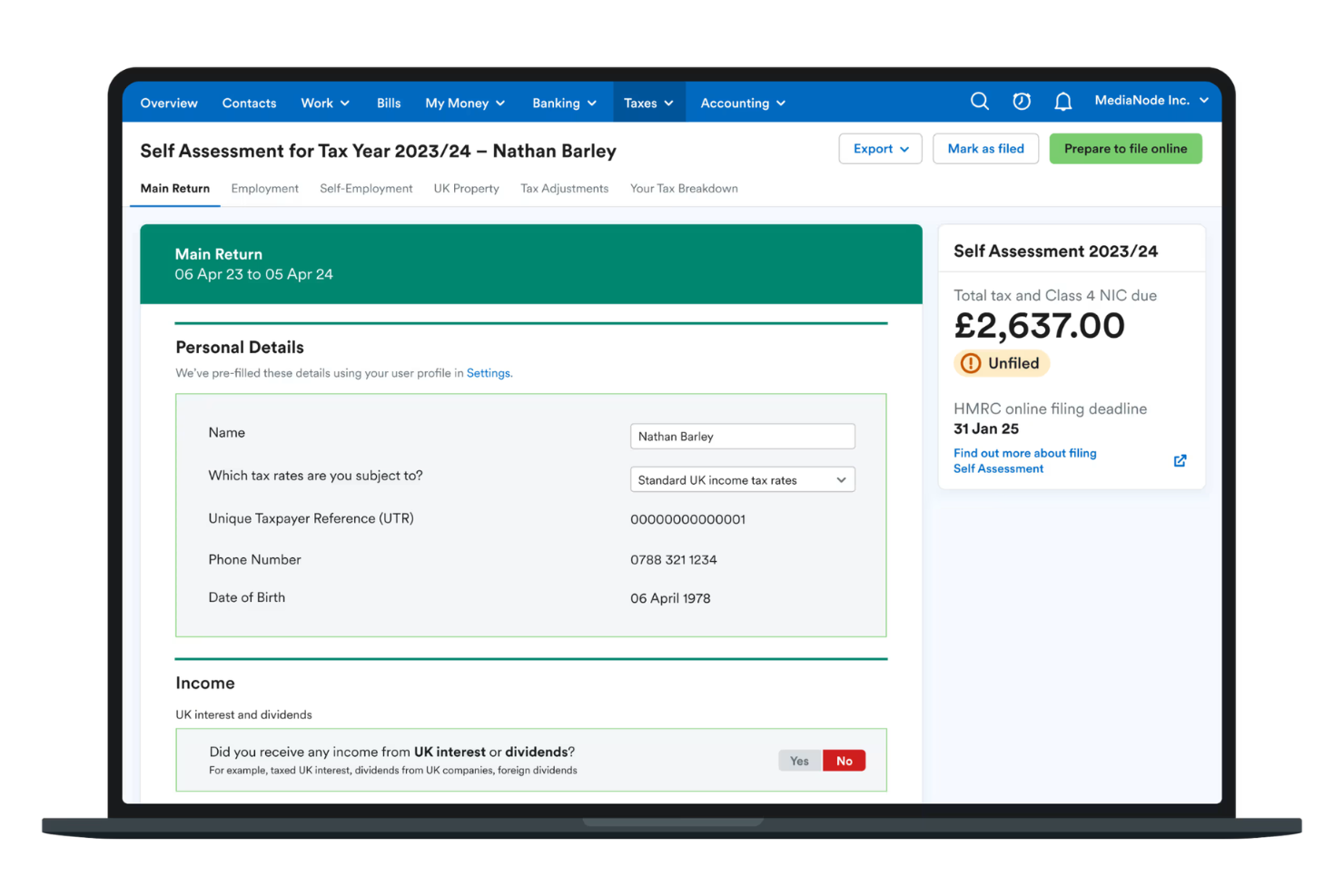
Task: Click the phone number 0788 321 1234
Action: (x=674, y=560)
